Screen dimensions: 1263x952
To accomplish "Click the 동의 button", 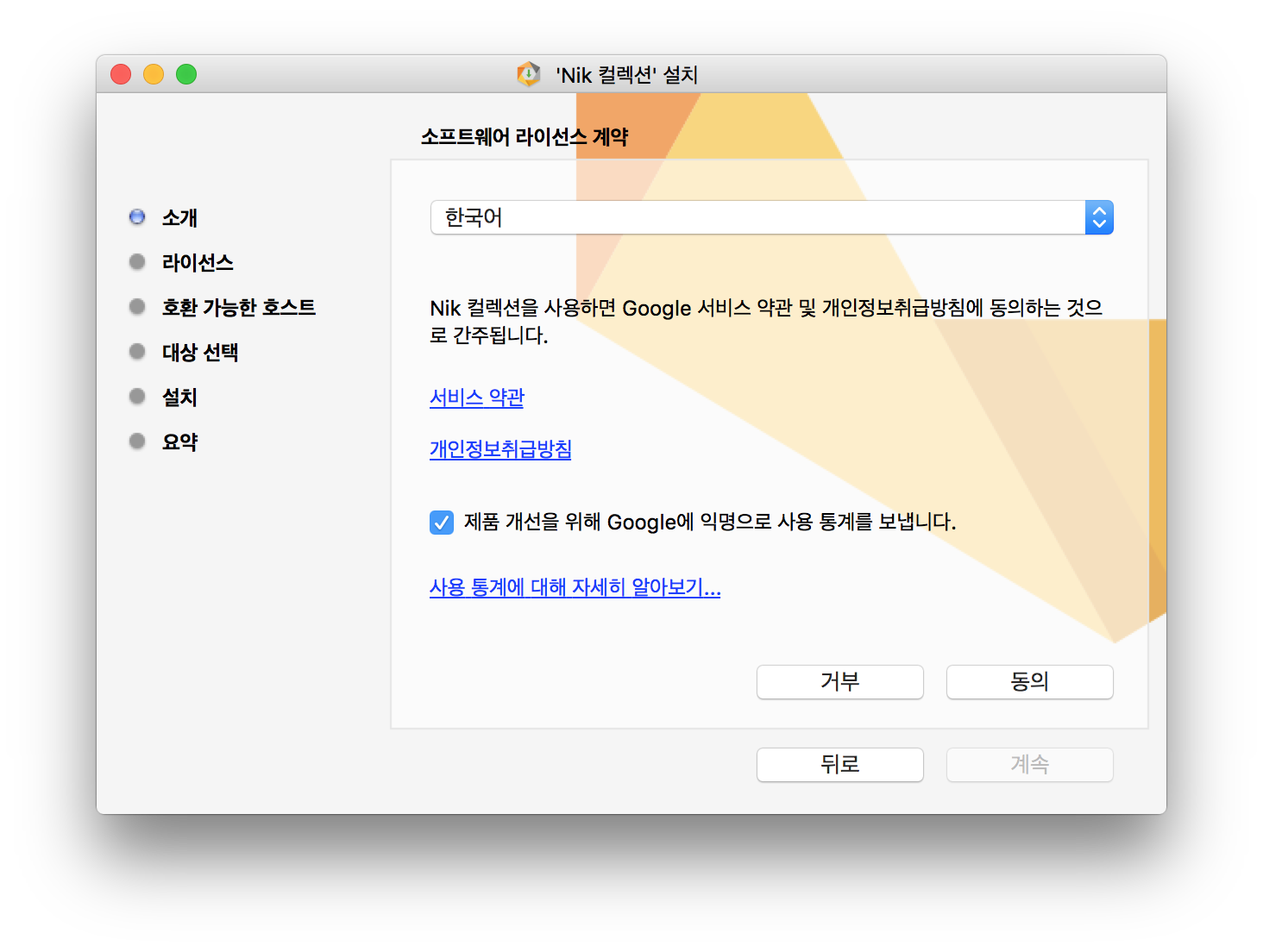I will 1030,682.
